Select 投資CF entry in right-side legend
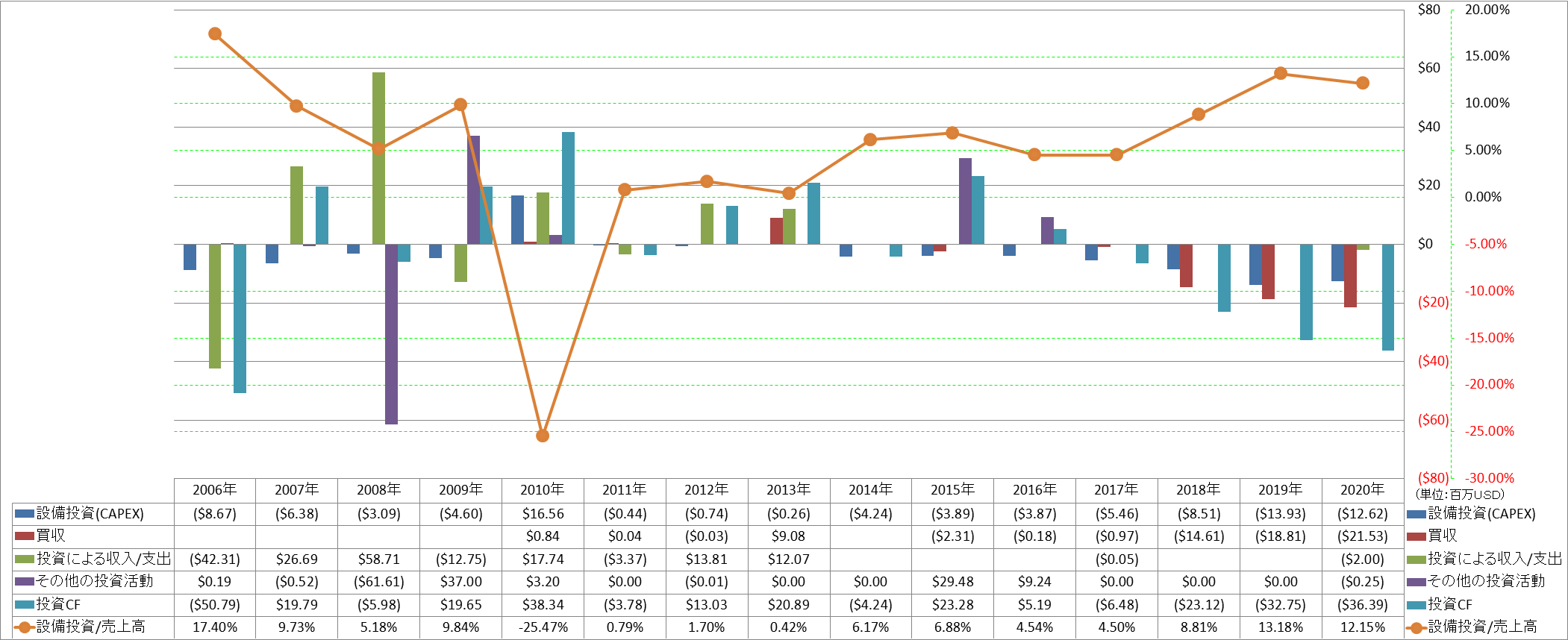The width and height of the screenshot is (1568, 640). pos(1440,604)
